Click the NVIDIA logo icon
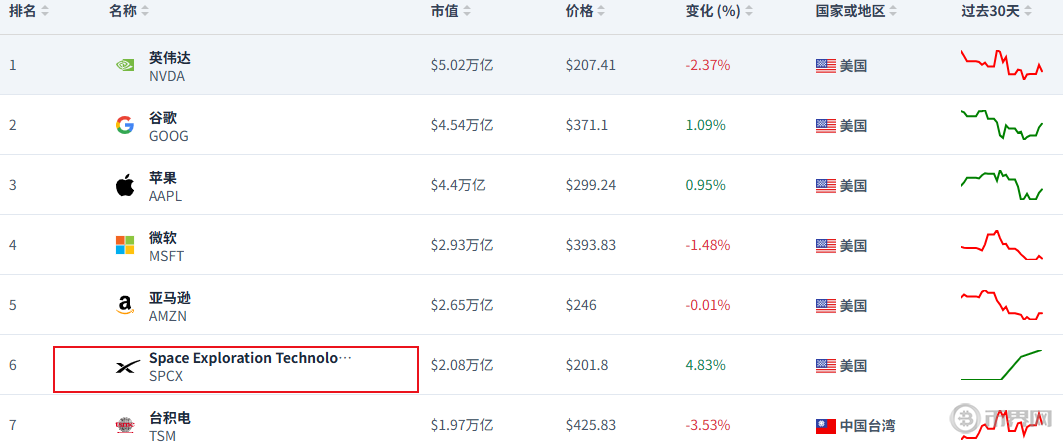 click(x=125, y=66)
